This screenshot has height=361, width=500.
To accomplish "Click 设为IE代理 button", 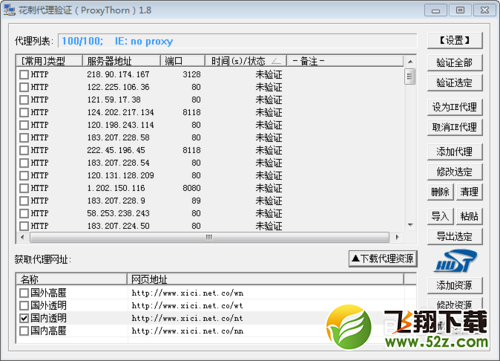I will (x=455, y=107).
